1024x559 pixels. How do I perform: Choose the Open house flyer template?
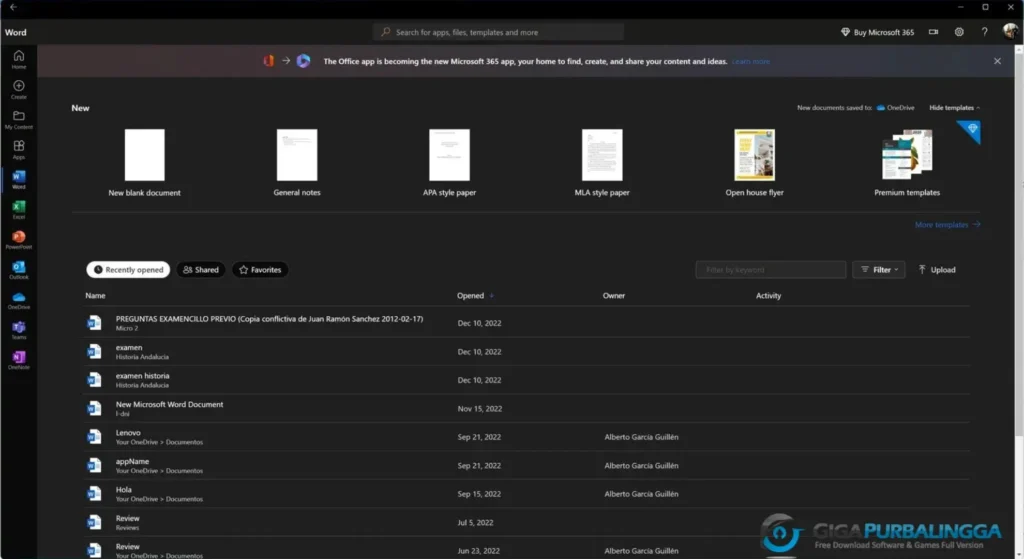click(754, 163)
